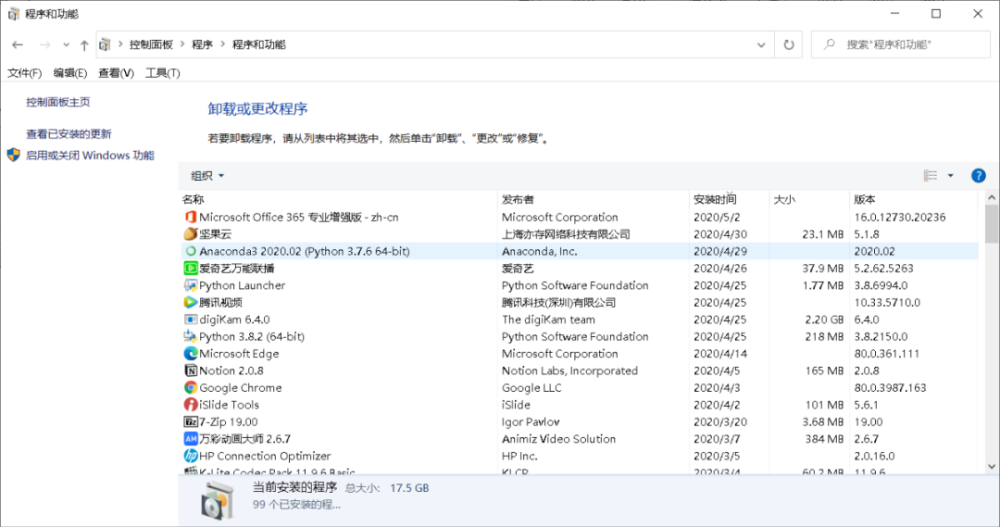Open 启用或关闭 Windows 功能 link
This screenshot has width=1000, height=527.
click(x=90, y=155)
